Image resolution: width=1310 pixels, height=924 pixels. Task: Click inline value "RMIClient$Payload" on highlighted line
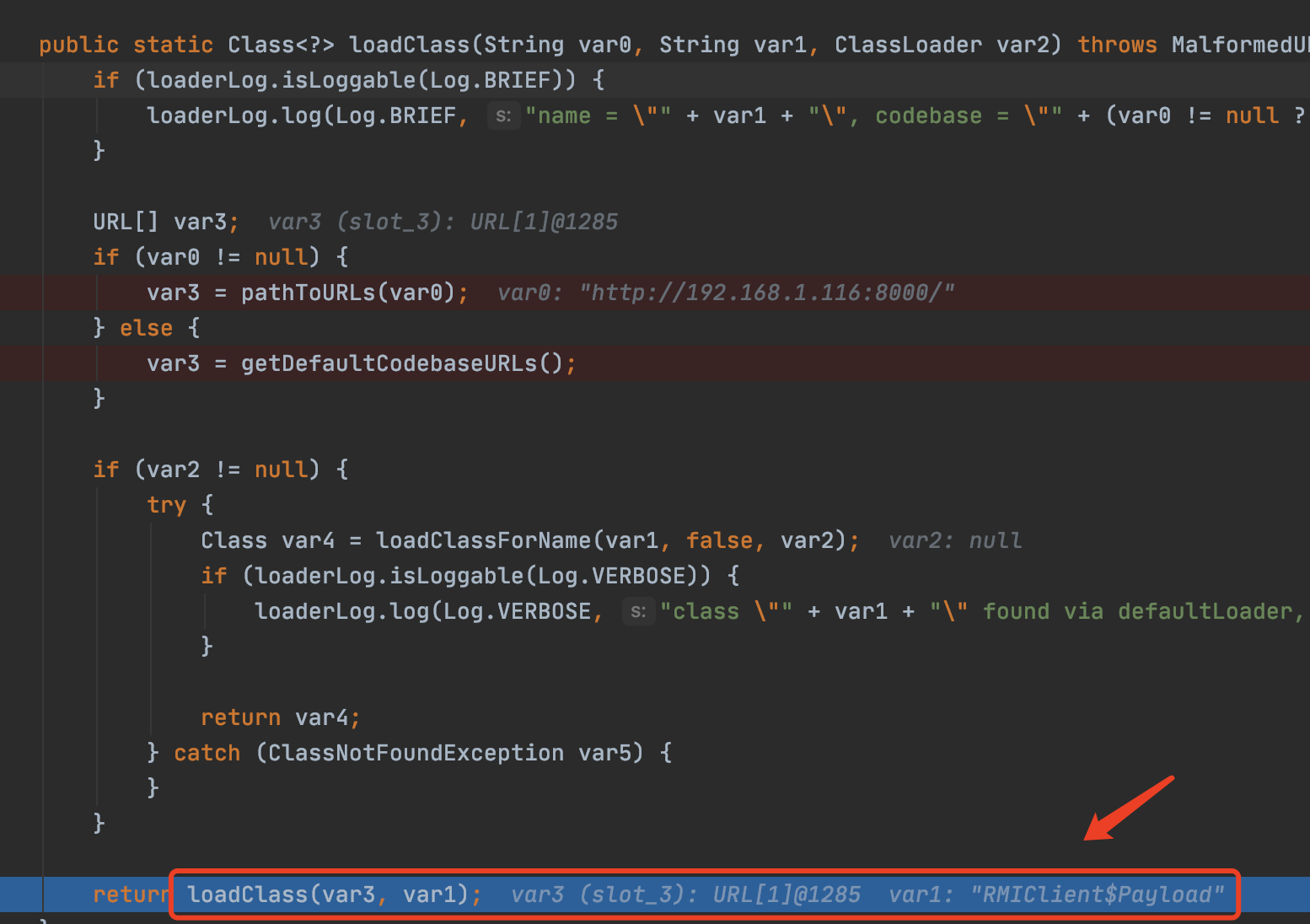pyautogui.click(x=1097, y=894)
